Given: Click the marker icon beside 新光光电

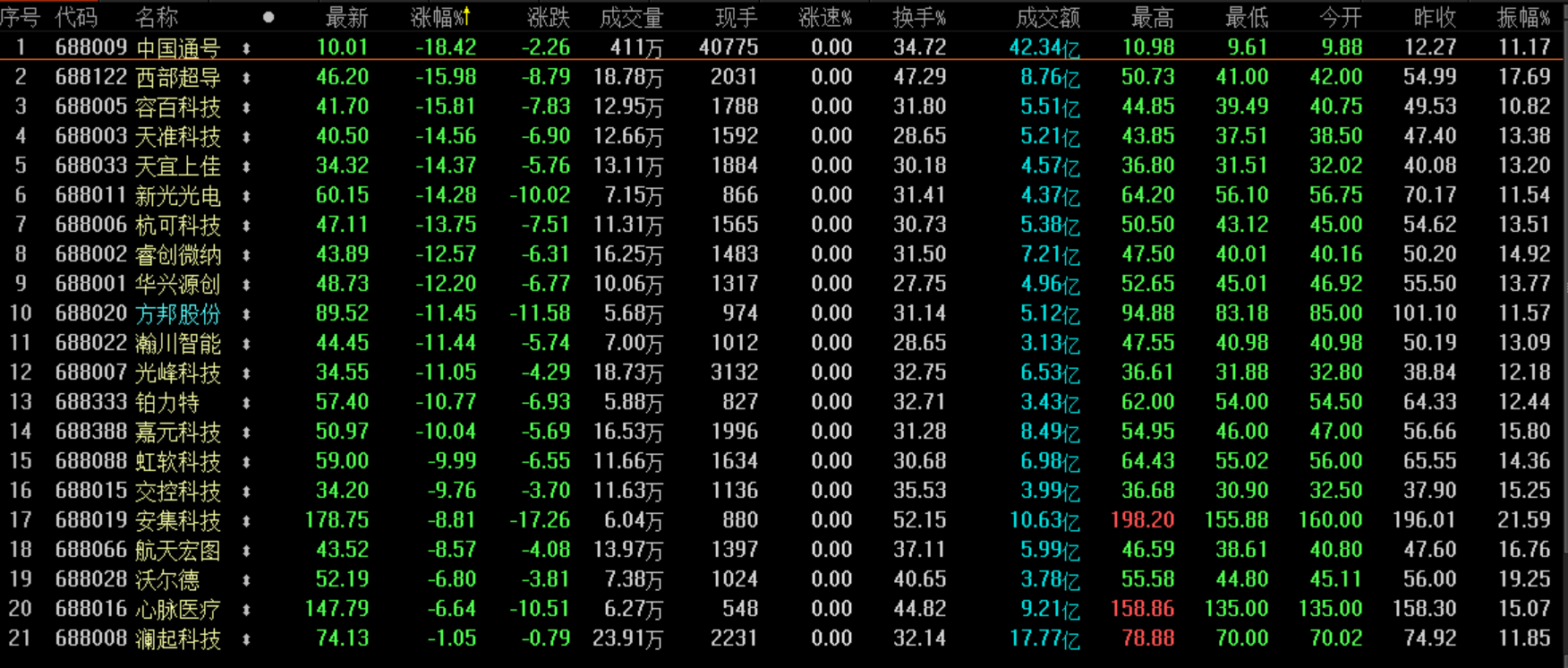Looking at the screenshot, I should (246, 196).
